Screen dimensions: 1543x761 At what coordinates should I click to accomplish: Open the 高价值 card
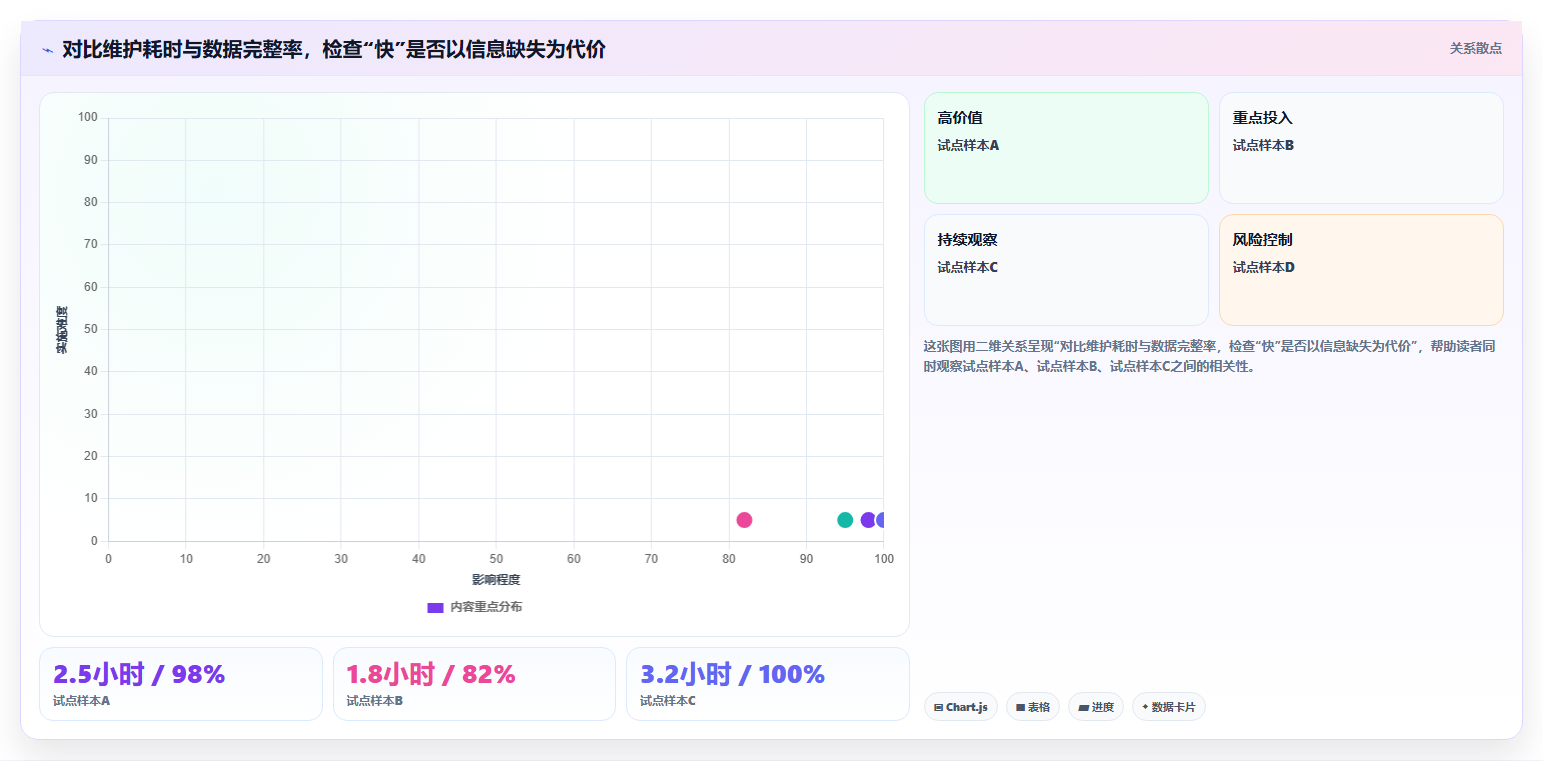[1066, 148]
